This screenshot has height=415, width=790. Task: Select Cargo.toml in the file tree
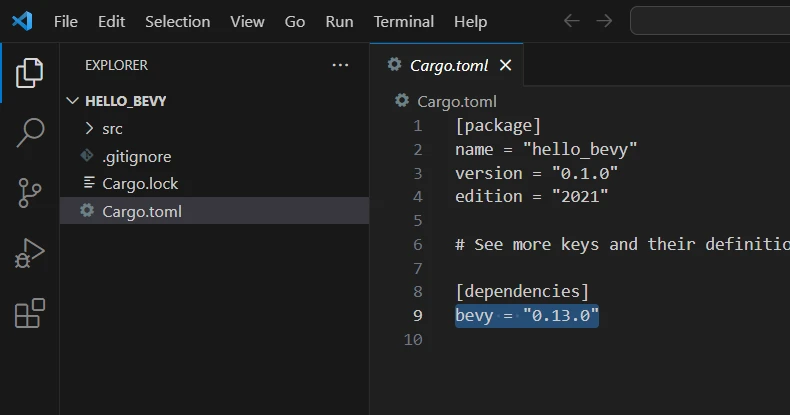[x=142, y=211]
